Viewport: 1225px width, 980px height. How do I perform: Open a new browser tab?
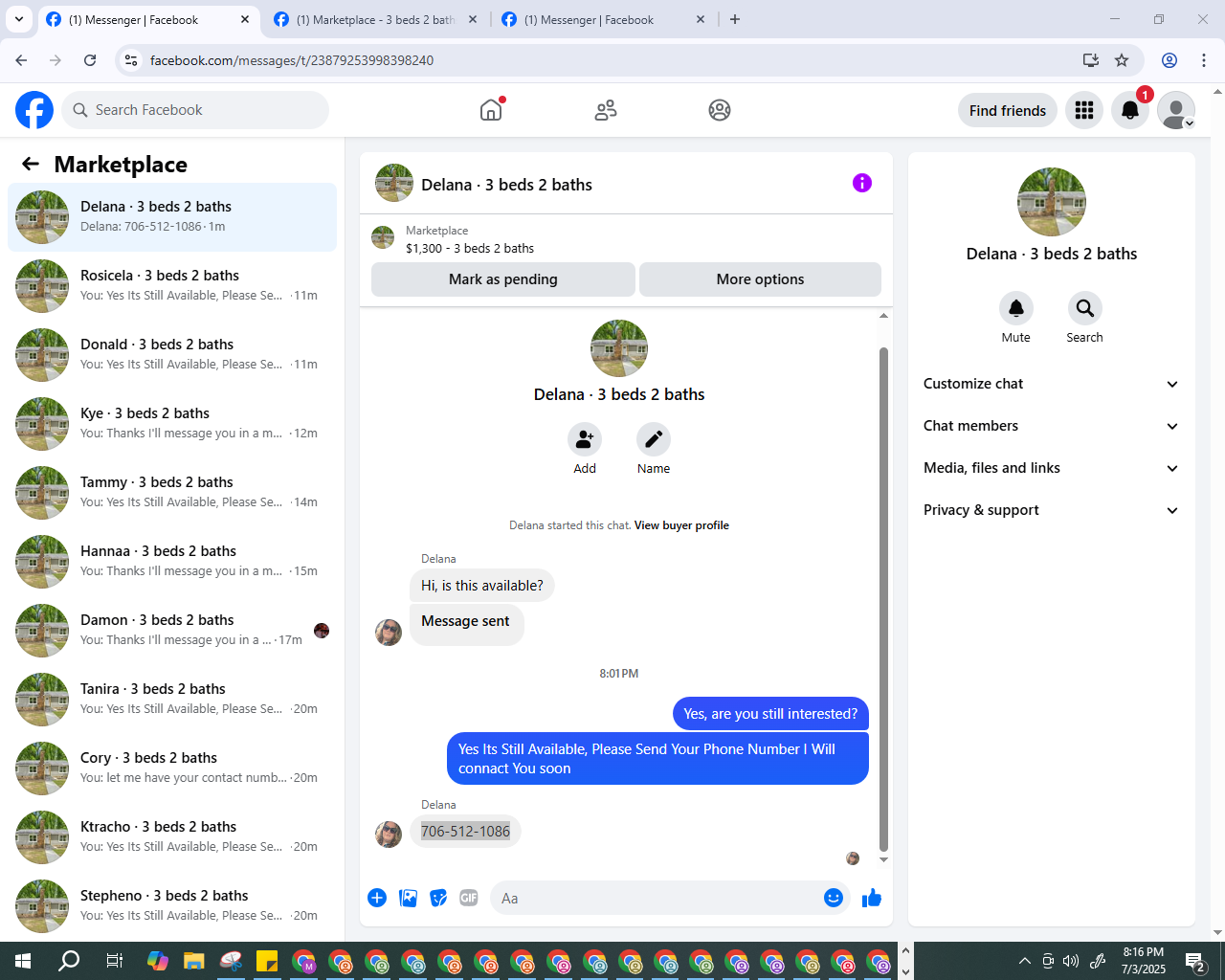(735, 19)
